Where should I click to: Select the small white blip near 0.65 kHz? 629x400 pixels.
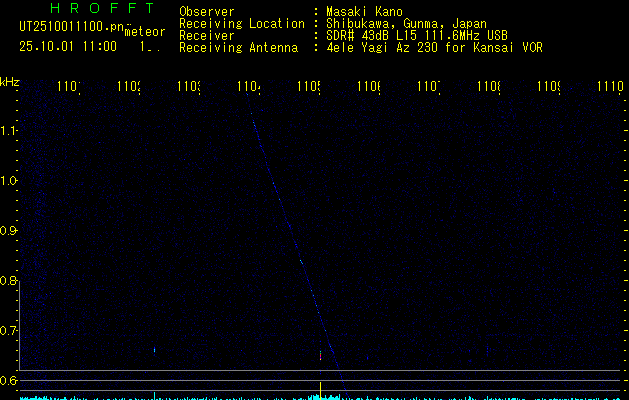155,350
